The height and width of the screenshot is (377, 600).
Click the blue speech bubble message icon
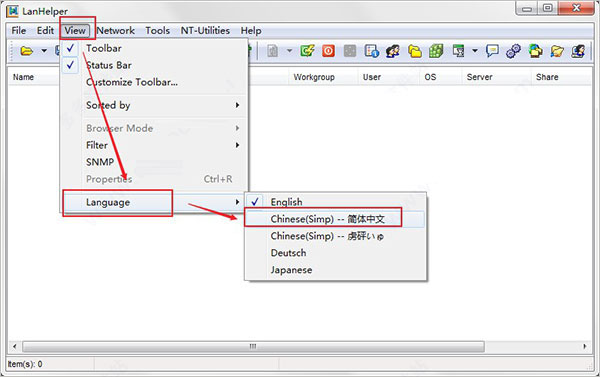click(x=492, y=51)
